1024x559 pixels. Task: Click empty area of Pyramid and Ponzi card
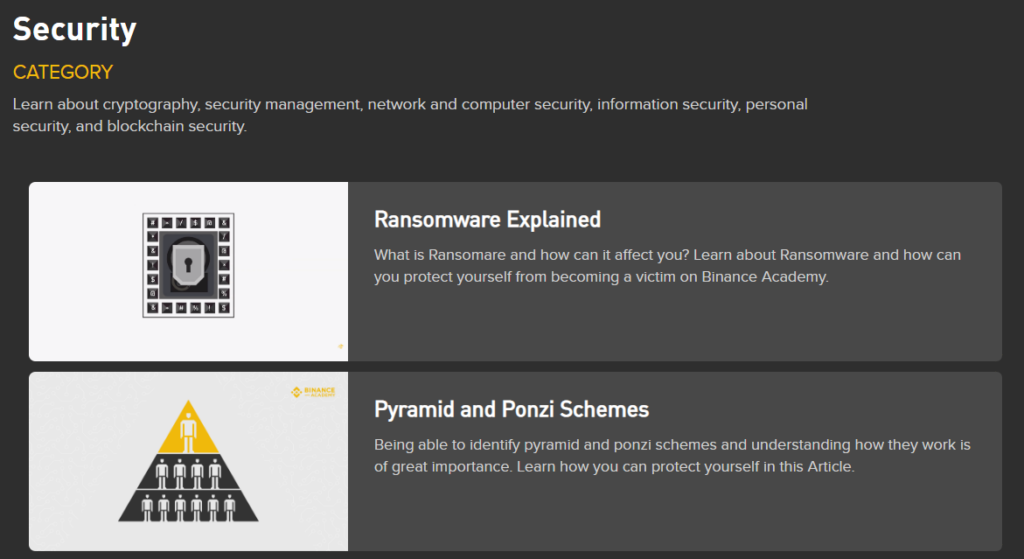coord(673,516)
